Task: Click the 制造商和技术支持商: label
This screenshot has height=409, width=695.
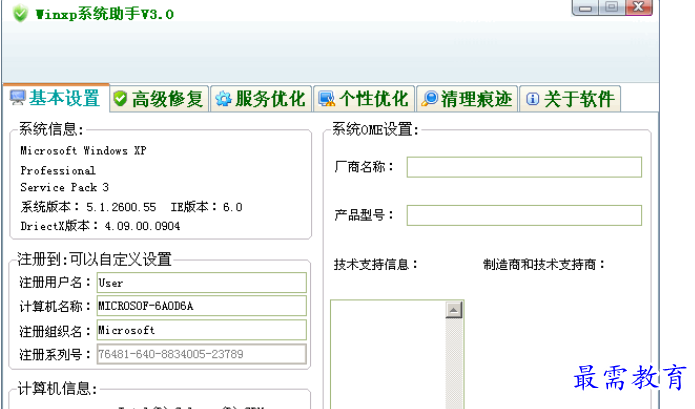Action: (x=544, y=265)
